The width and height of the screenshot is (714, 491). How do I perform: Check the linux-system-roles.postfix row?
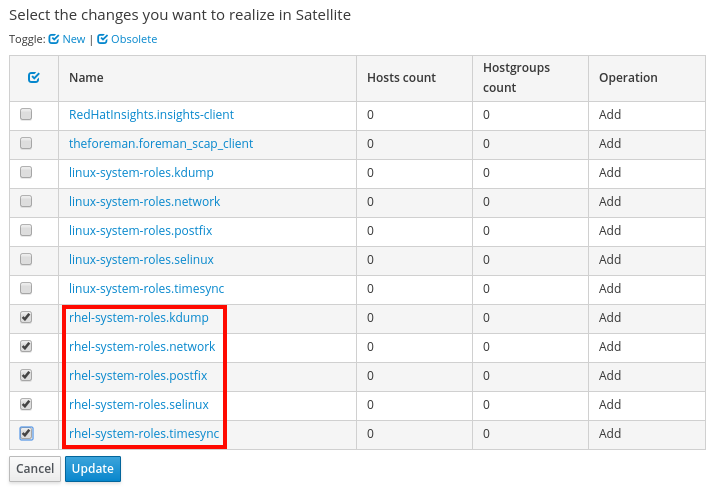point(26,230)
